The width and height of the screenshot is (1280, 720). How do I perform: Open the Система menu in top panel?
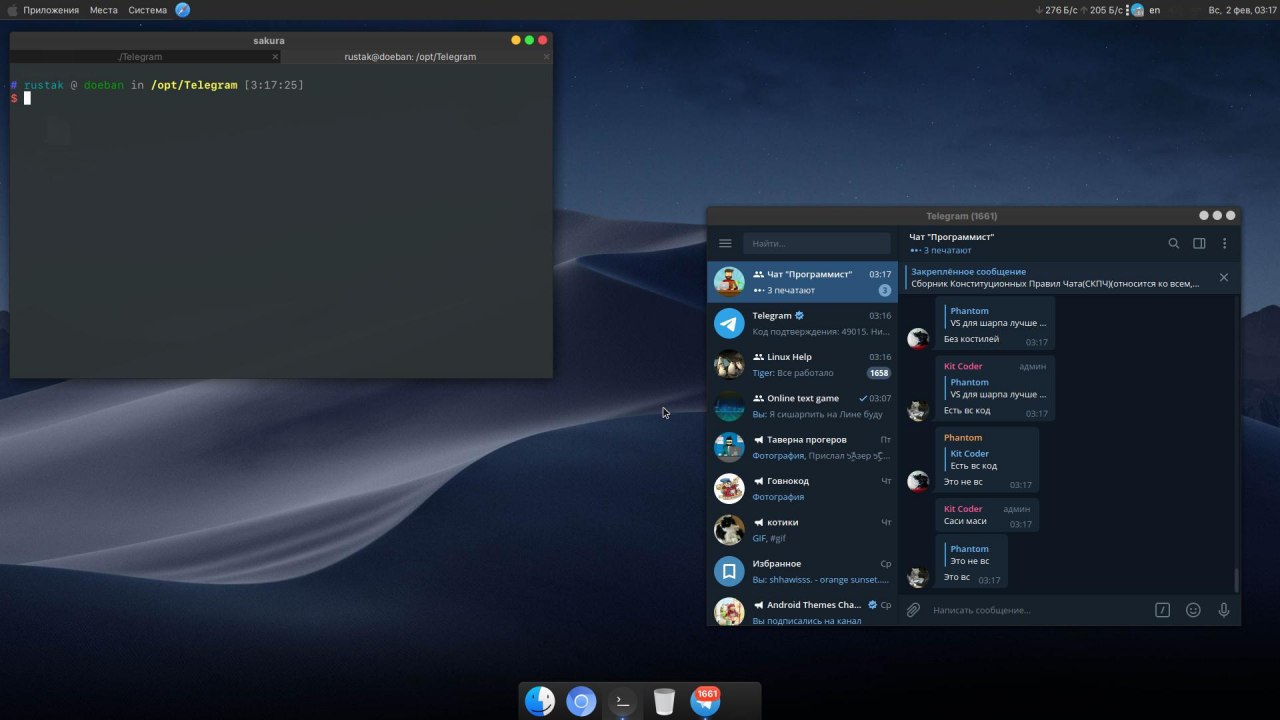(x=147, y=10)
